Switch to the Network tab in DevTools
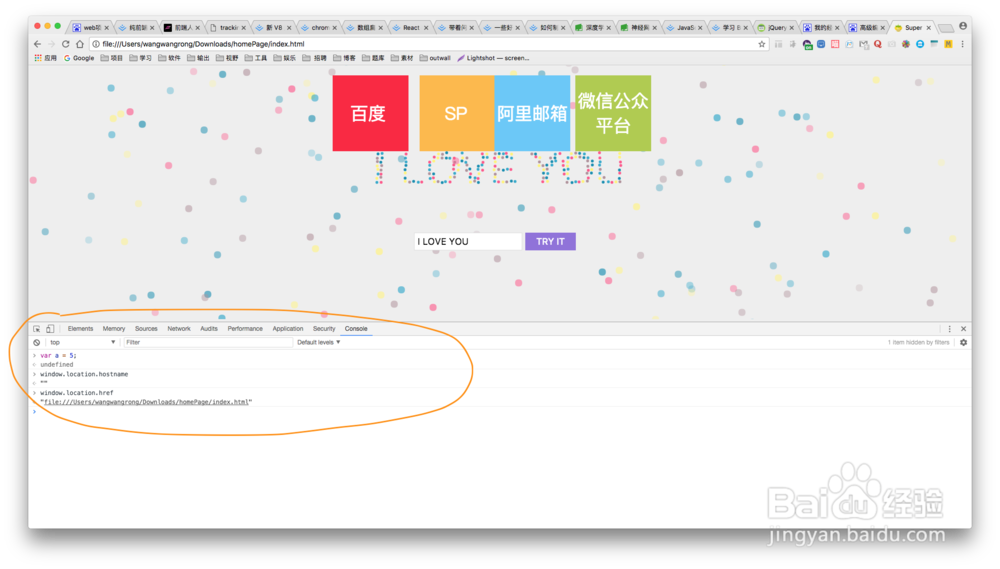Viewport: 1000px width, 569px height. pyautogui.click(x=179, y=329)
